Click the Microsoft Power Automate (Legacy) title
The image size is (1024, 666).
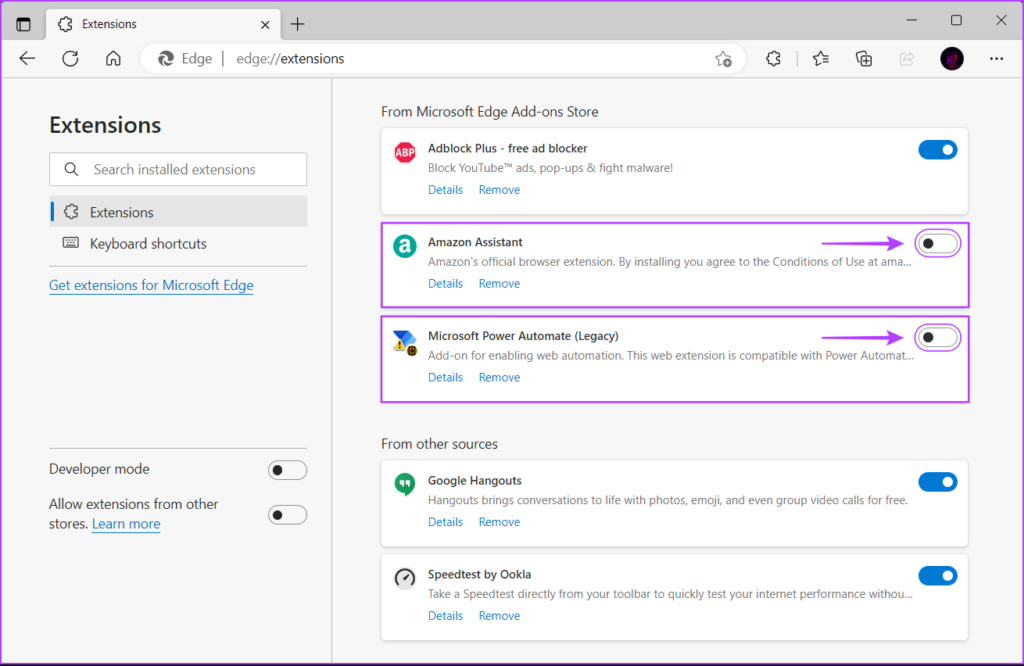click(523, 336)
